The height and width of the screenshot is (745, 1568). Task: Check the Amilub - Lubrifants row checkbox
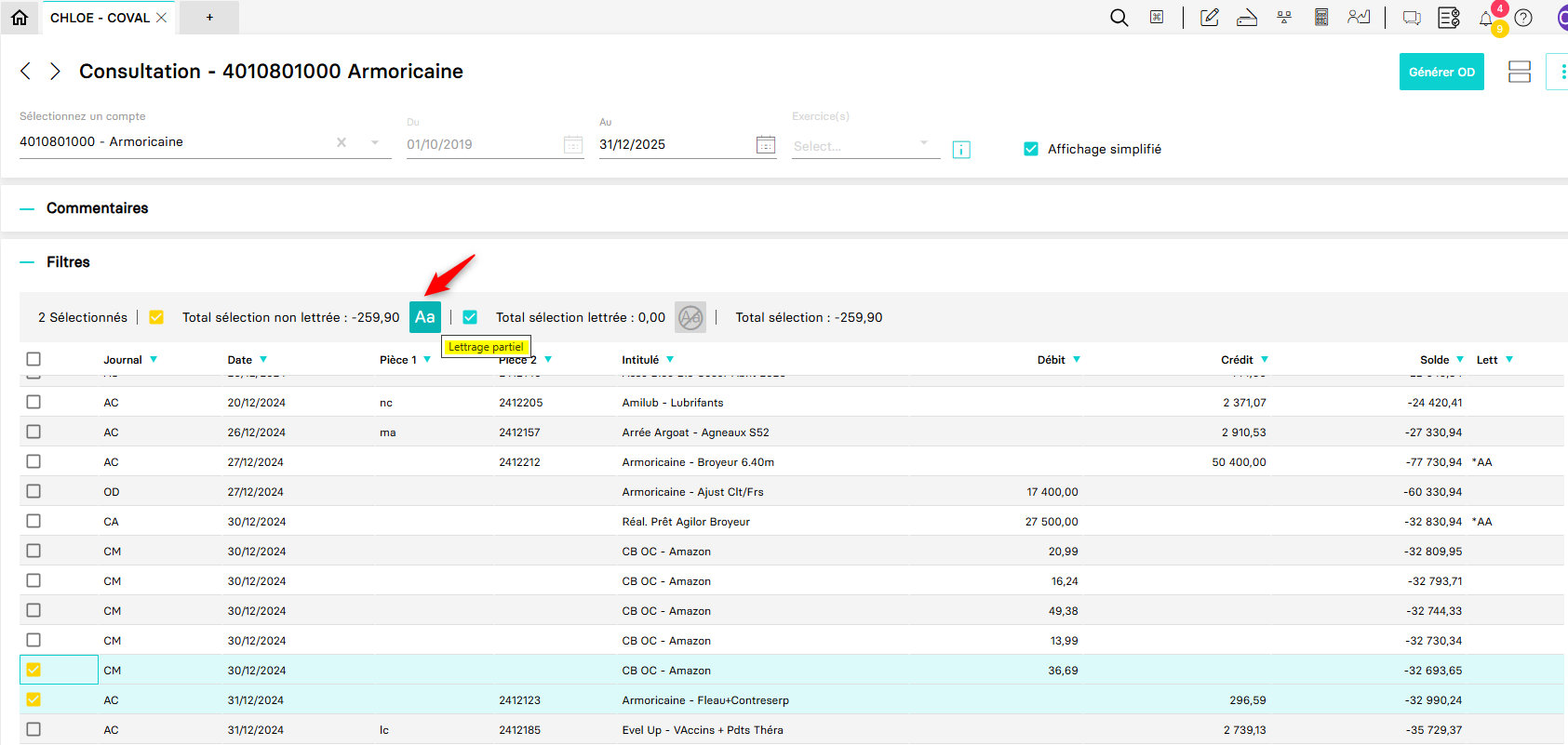(x=34, y=402)
